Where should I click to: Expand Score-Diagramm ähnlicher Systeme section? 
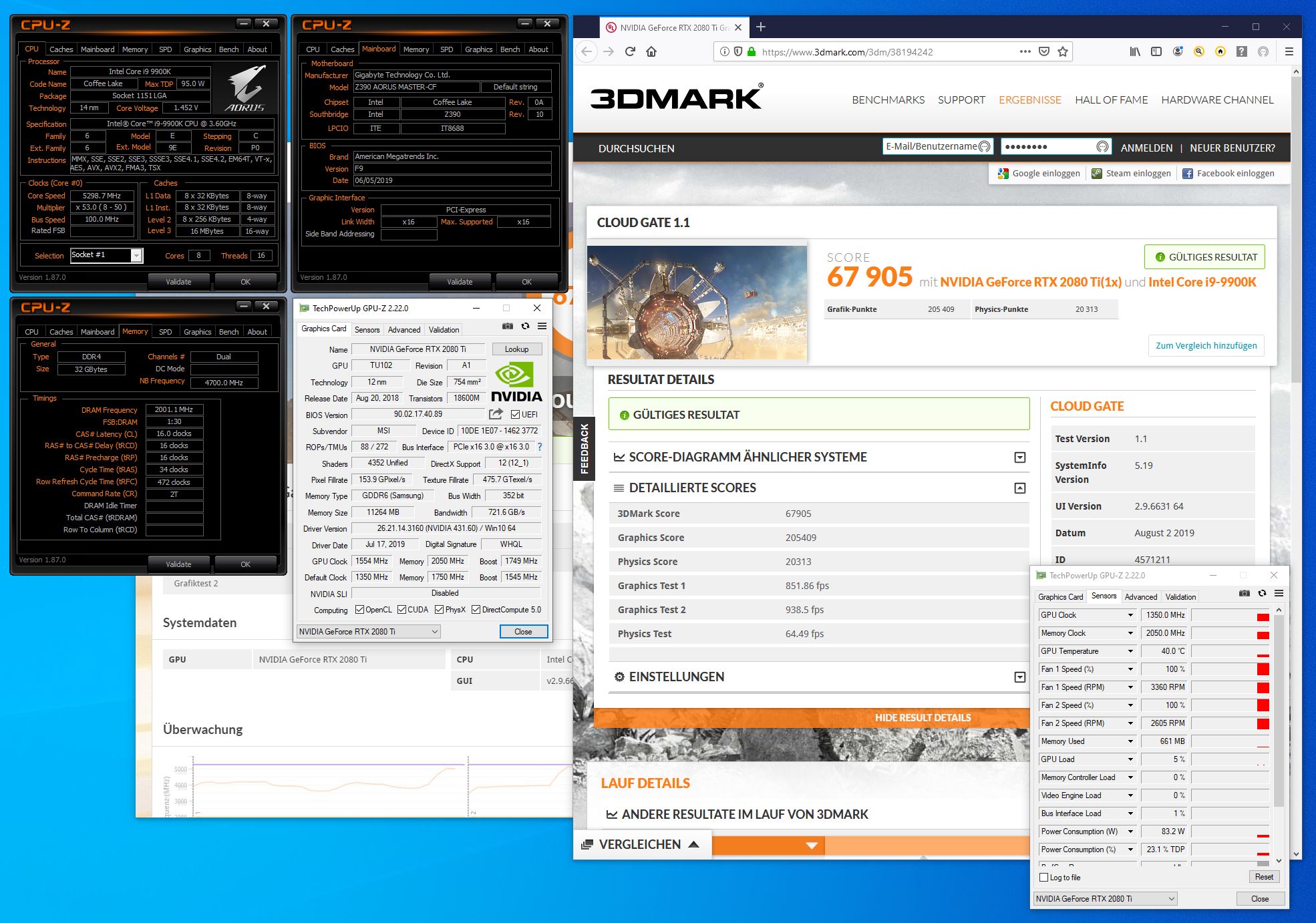coord(1020,457)
